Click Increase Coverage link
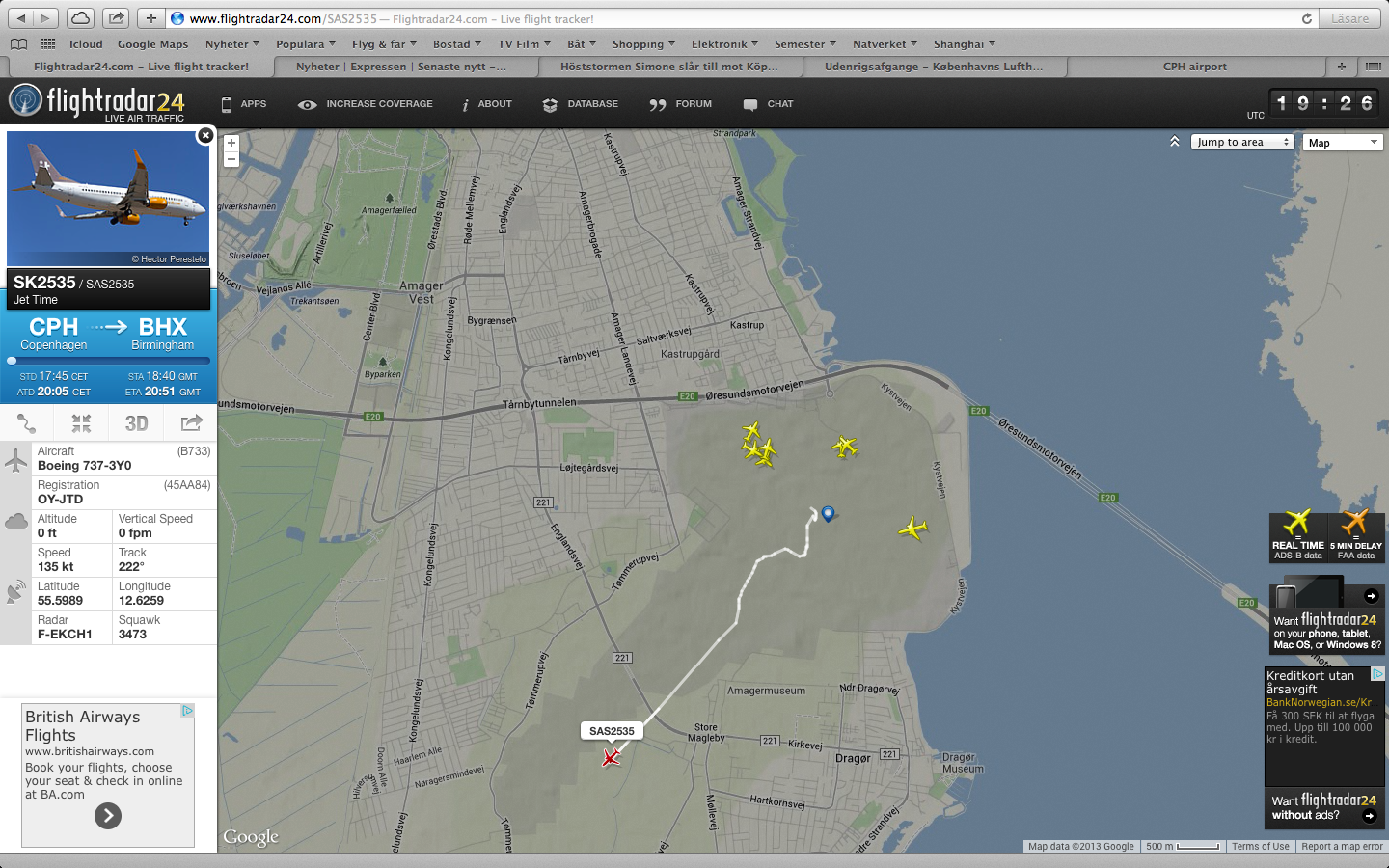This screenshot has height=868, width=1389. (x=366, y=104)
